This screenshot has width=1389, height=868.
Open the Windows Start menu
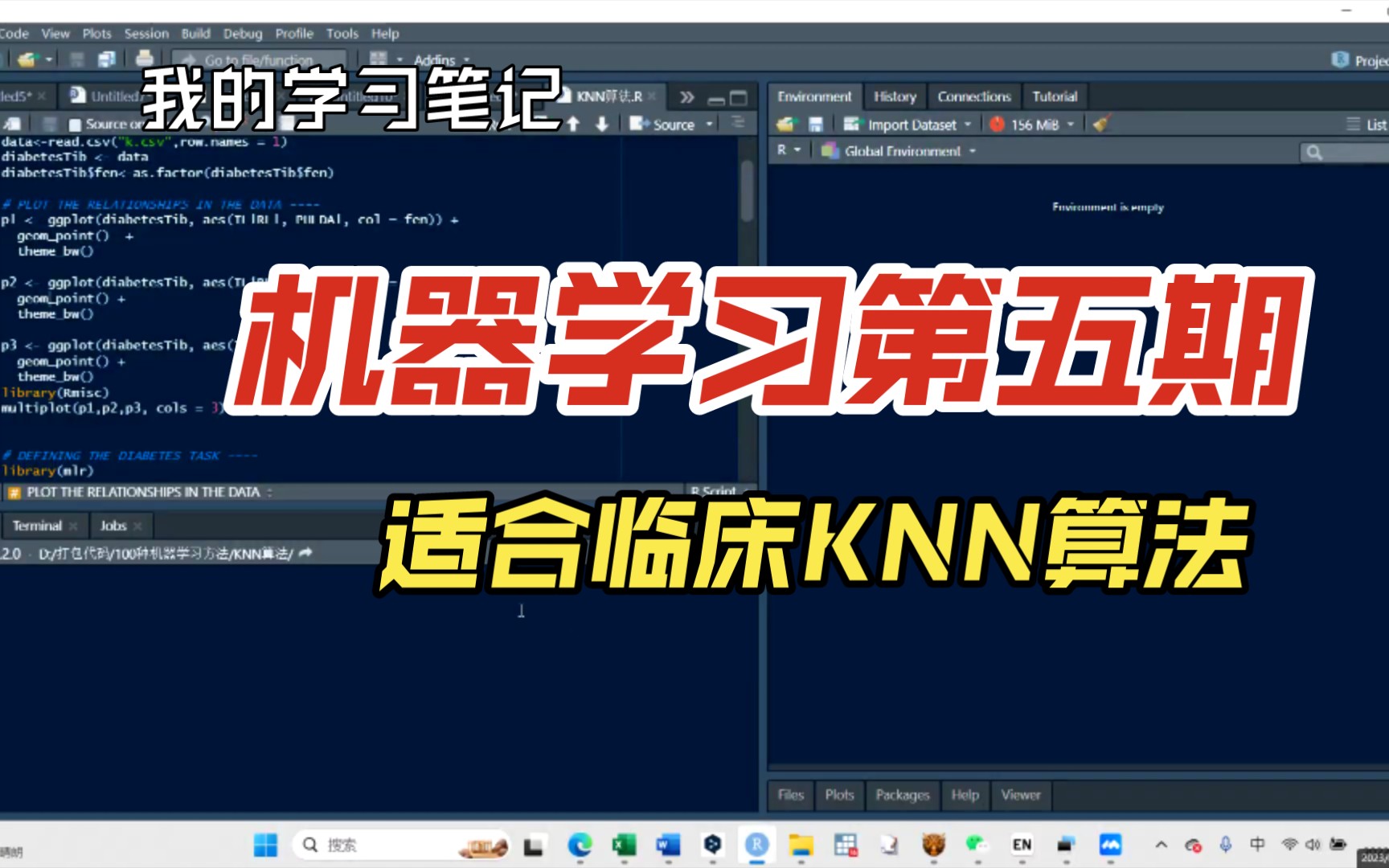pos(265,845)
